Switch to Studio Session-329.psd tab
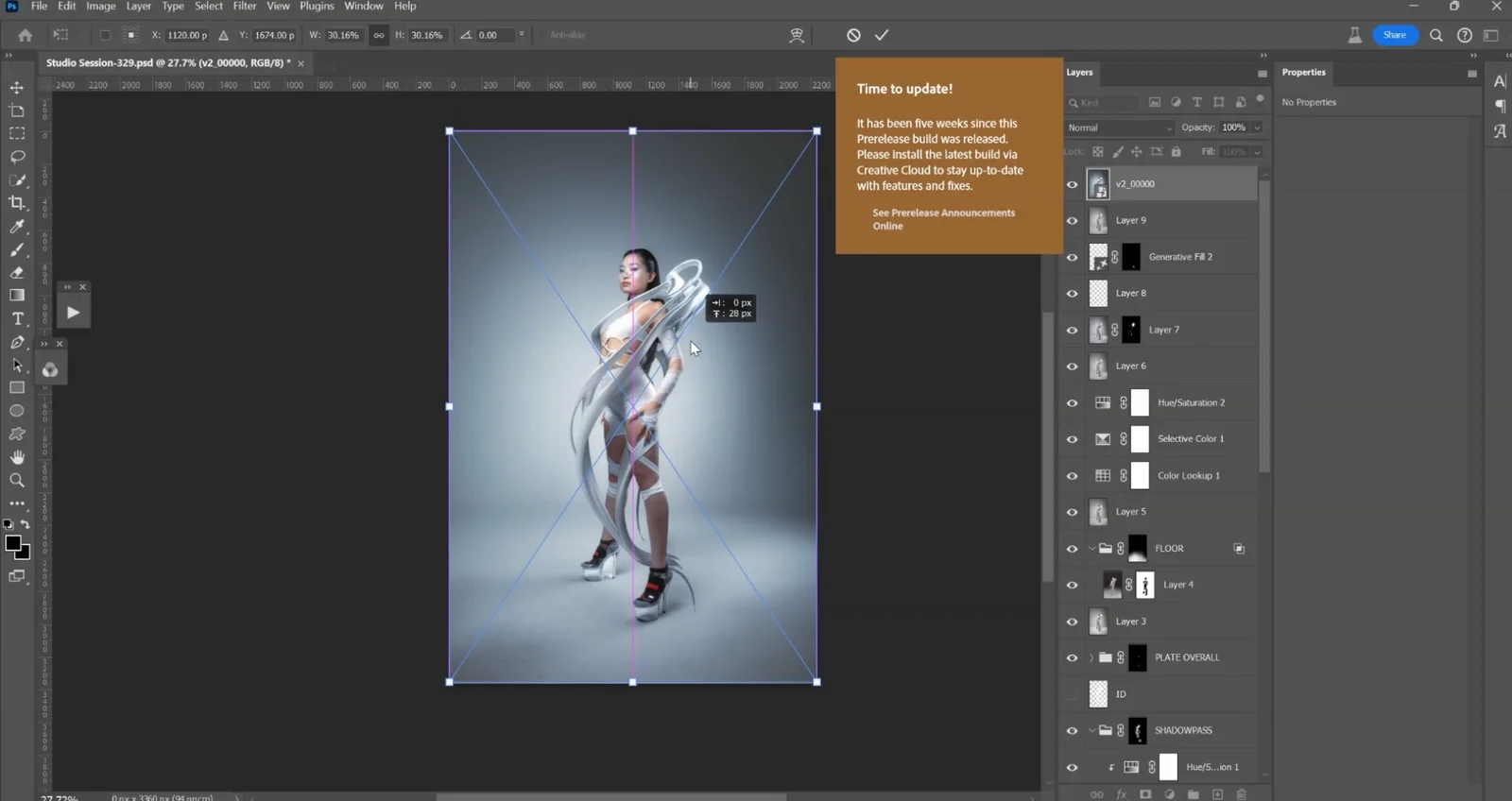The image size is (1512, 801). tap(168, 62)
